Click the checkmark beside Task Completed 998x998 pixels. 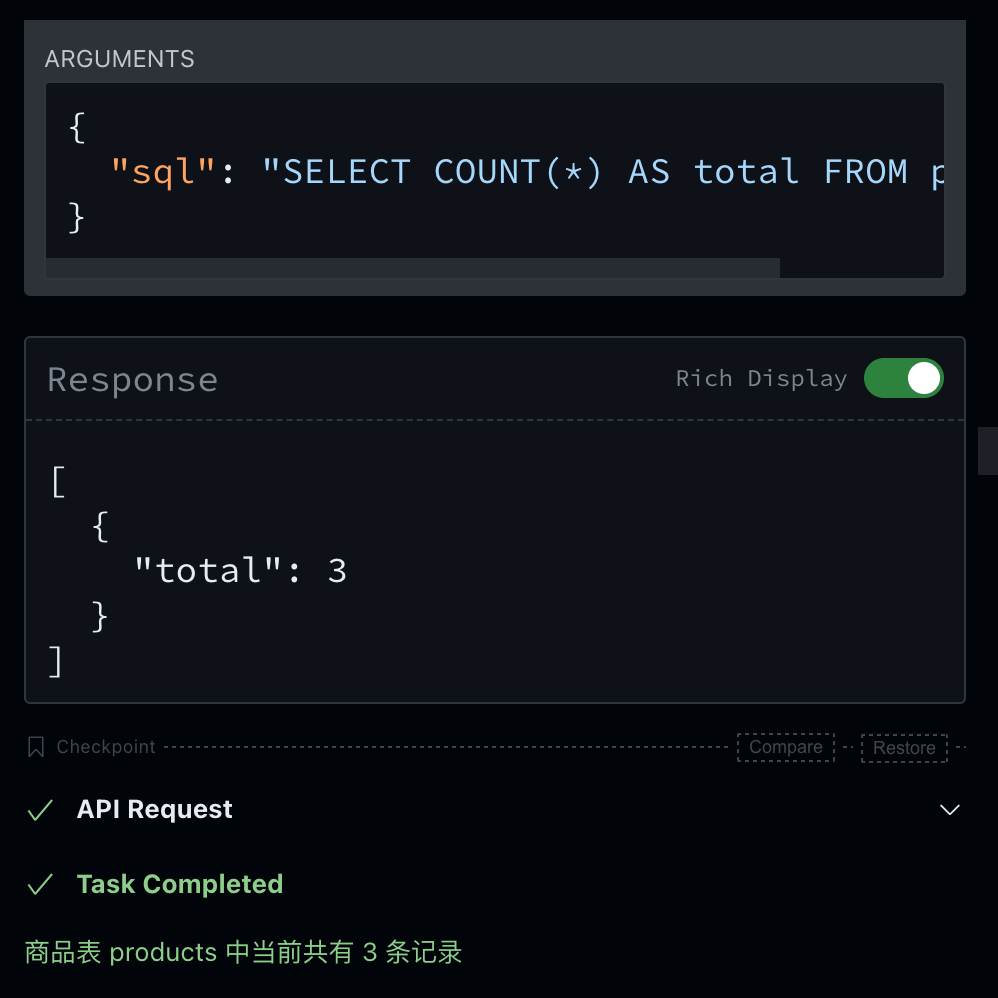(40, 885)
